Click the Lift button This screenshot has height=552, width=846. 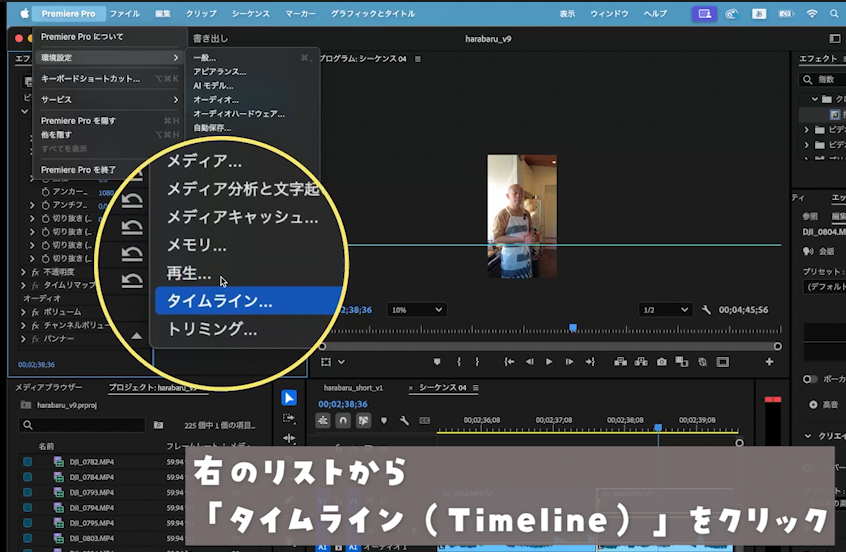(620, 362)
